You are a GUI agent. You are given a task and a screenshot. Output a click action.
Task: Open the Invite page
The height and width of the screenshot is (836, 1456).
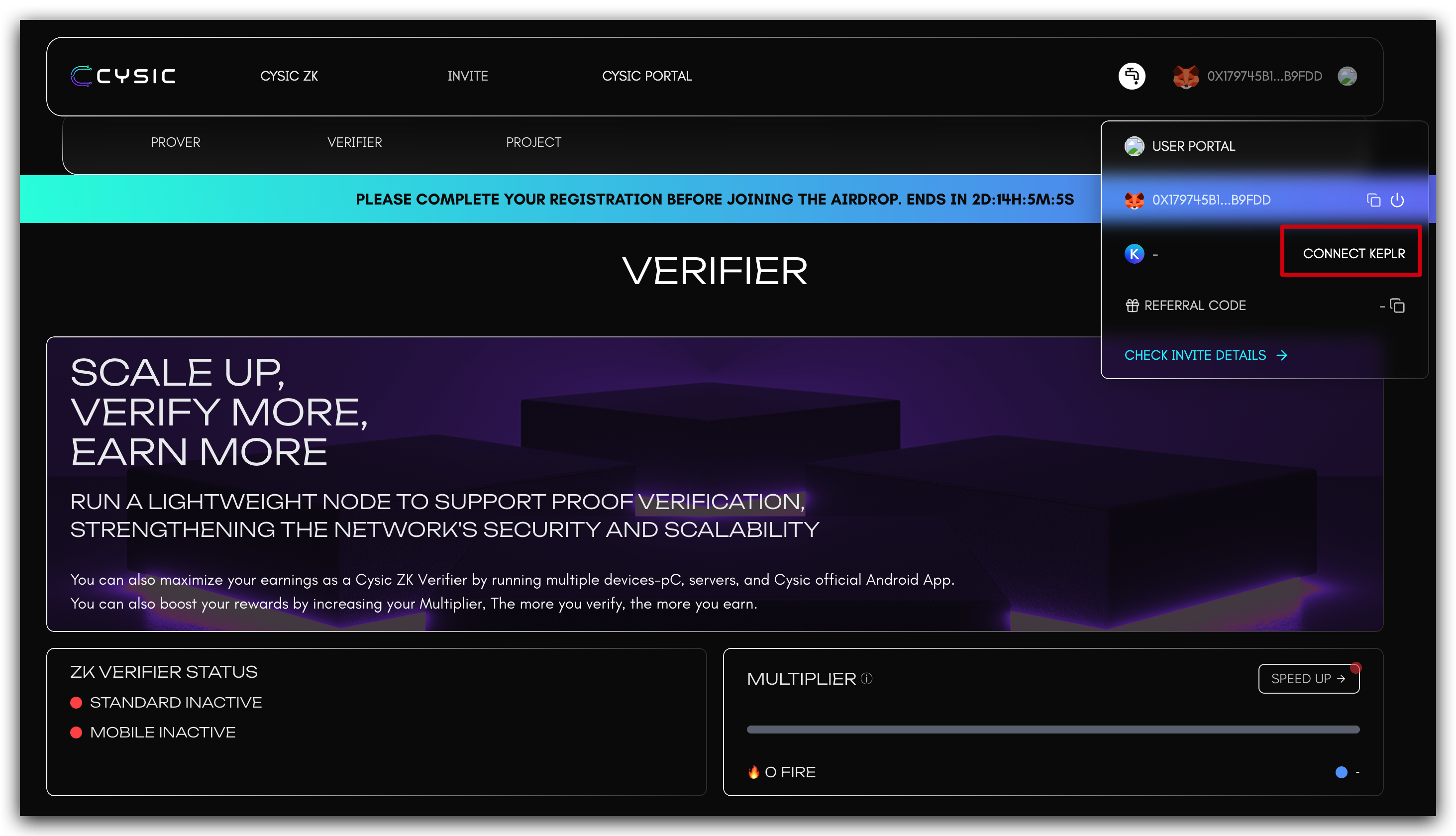click(x=467, y=76)
